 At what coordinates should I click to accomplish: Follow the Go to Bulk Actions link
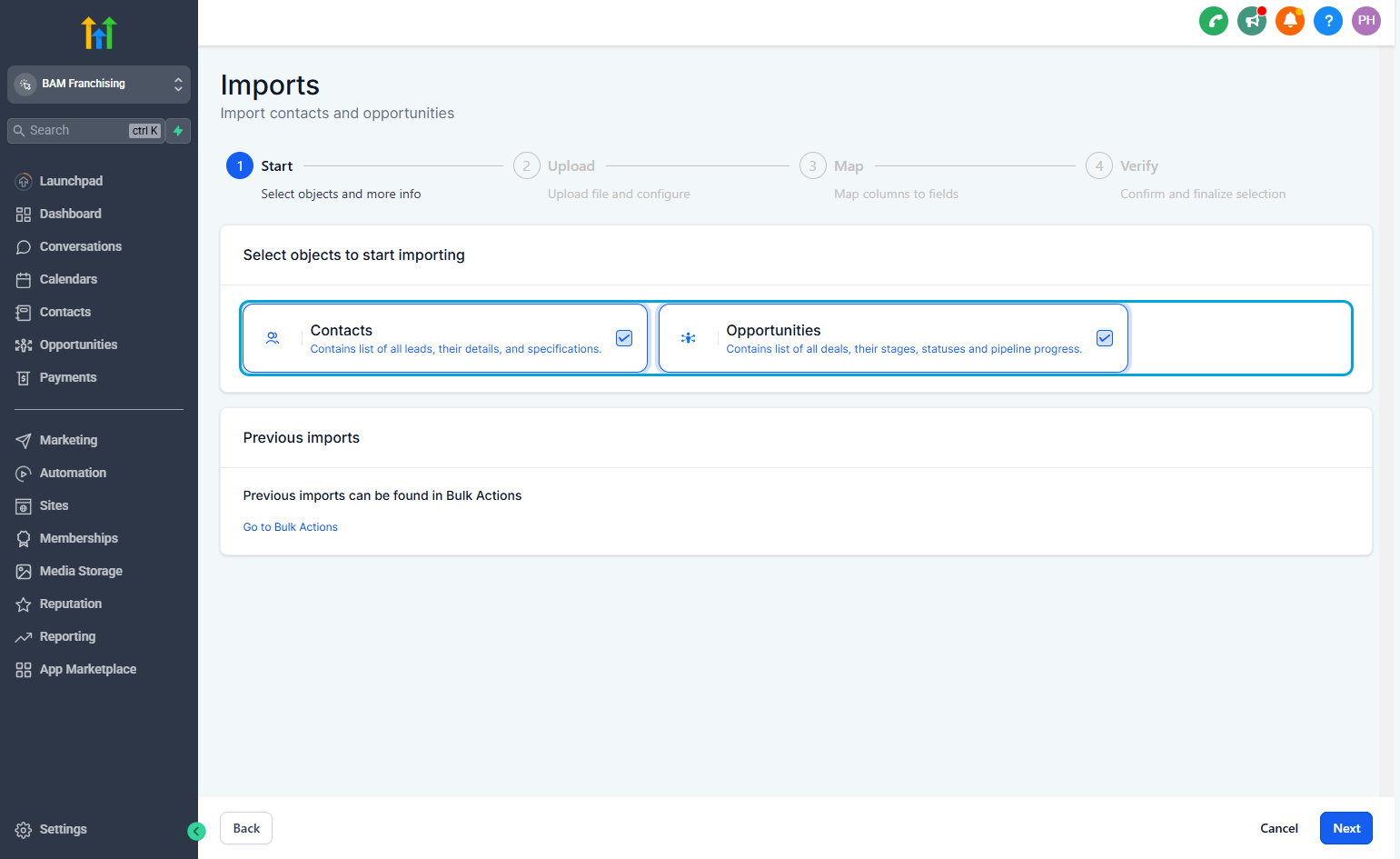click(291, 527)
